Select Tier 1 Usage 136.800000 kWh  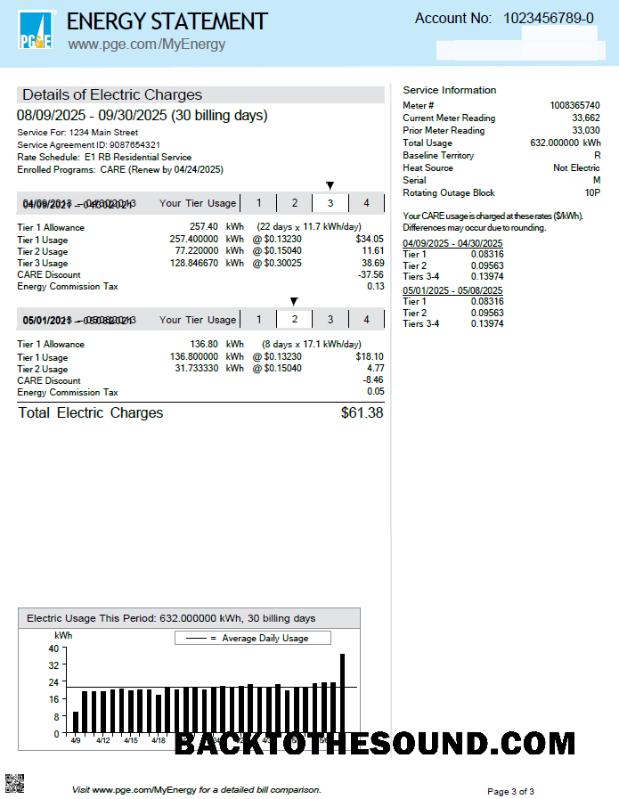pyautogui.click(x=206, y=357)
